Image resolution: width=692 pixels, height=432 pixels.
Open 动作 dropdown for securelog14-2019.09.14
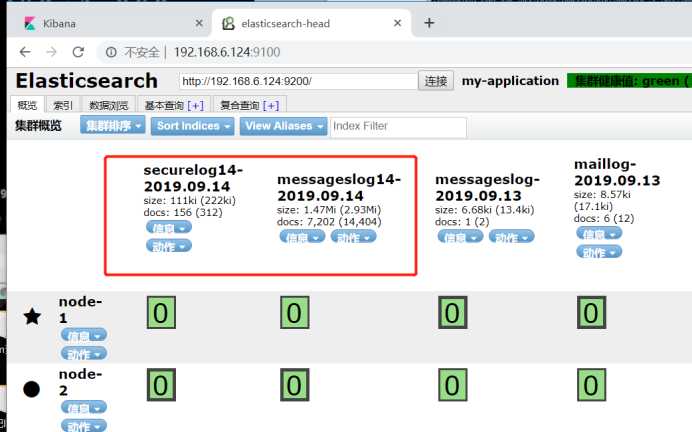click(x=169, y=246)
